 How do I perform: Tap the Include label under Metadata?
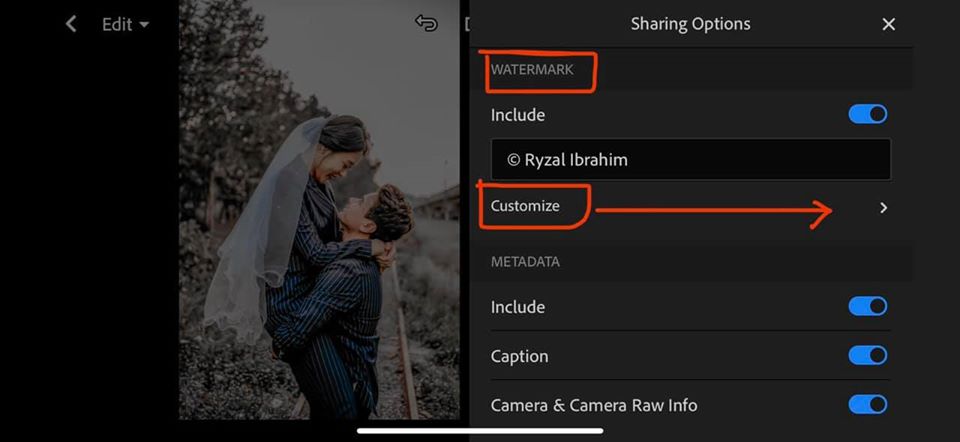point(517,307)
